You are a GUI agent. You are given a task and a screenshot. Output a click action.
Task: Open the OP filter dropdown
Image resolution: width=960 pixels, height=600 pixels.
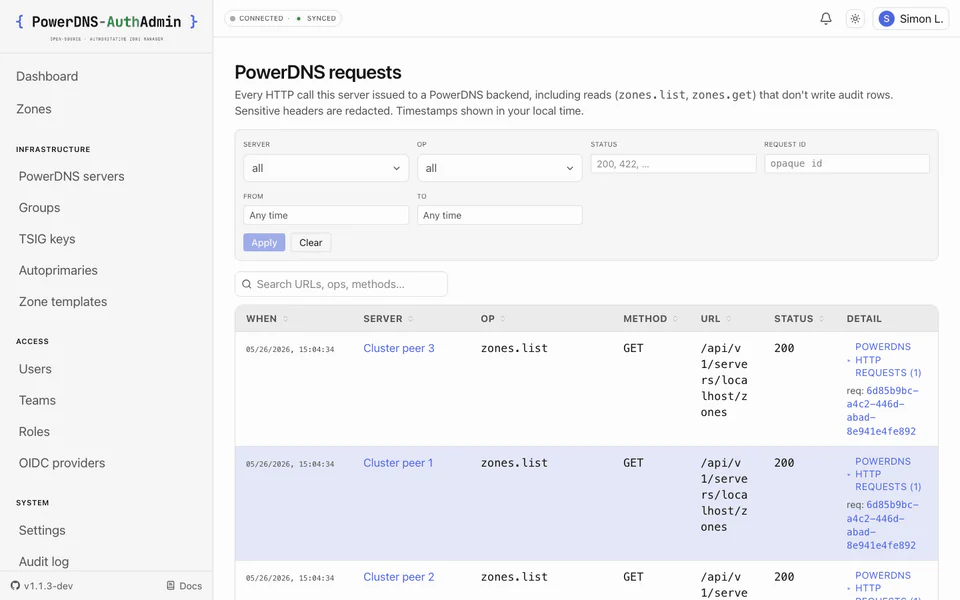[500, 168]
